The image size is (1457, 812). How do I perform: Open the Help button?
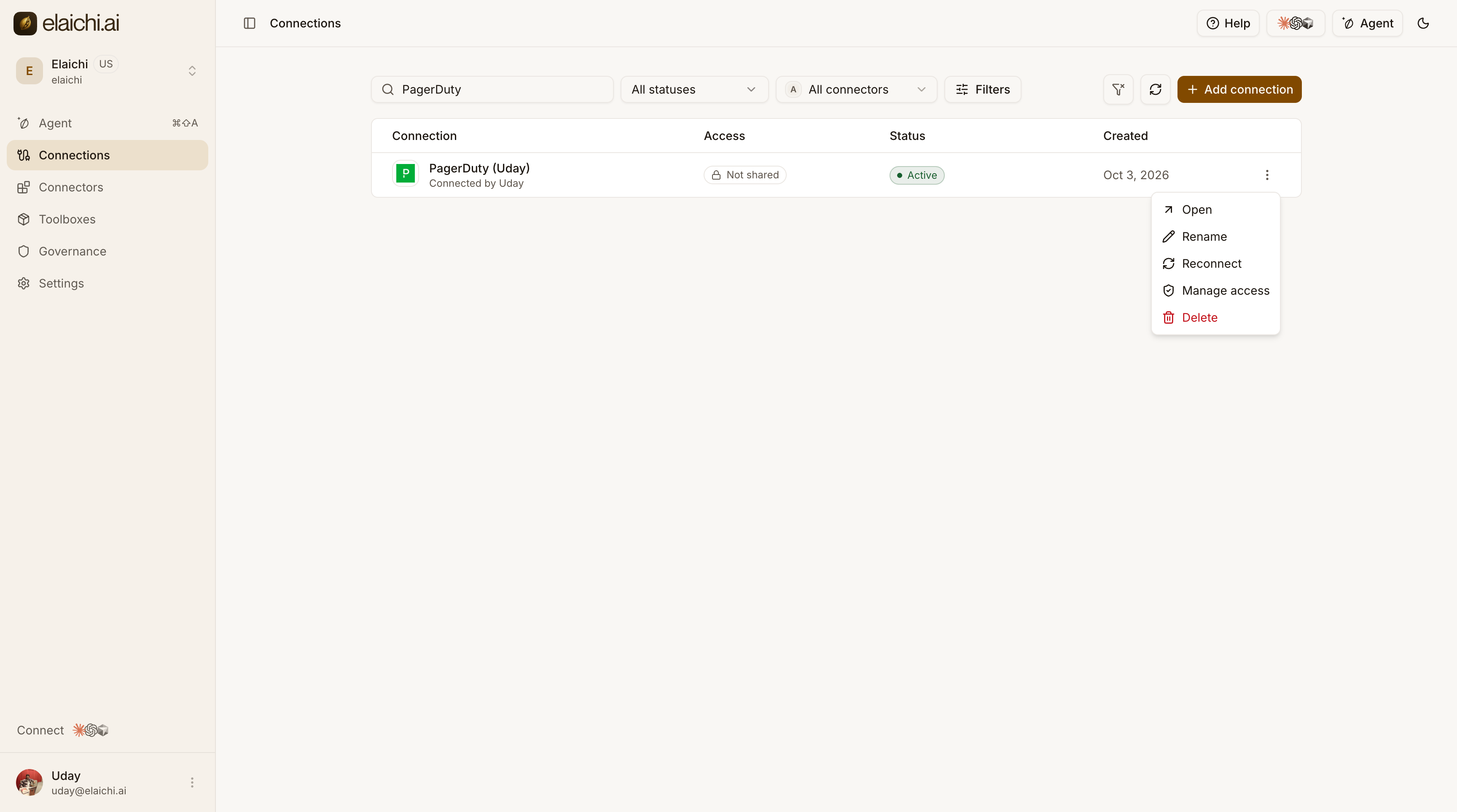click(x=1228, y=23)
